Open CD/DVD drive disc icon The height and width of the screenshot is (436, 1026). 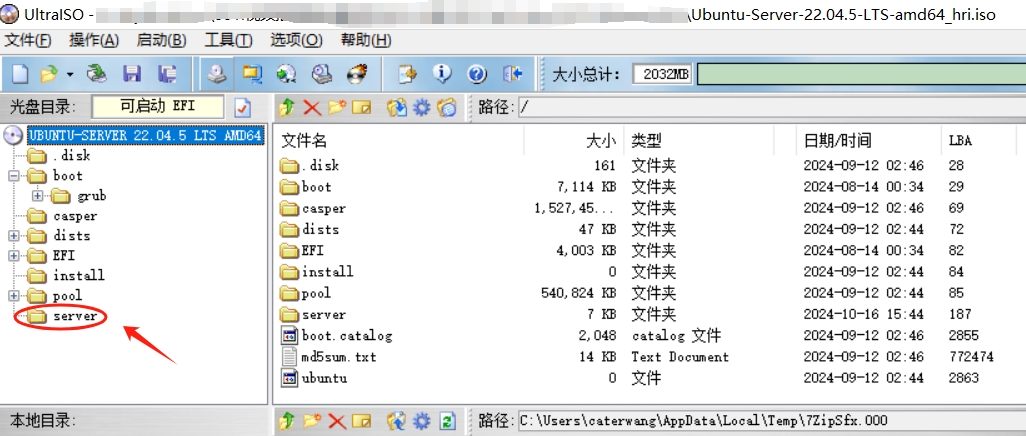click(x=97, y=73)
